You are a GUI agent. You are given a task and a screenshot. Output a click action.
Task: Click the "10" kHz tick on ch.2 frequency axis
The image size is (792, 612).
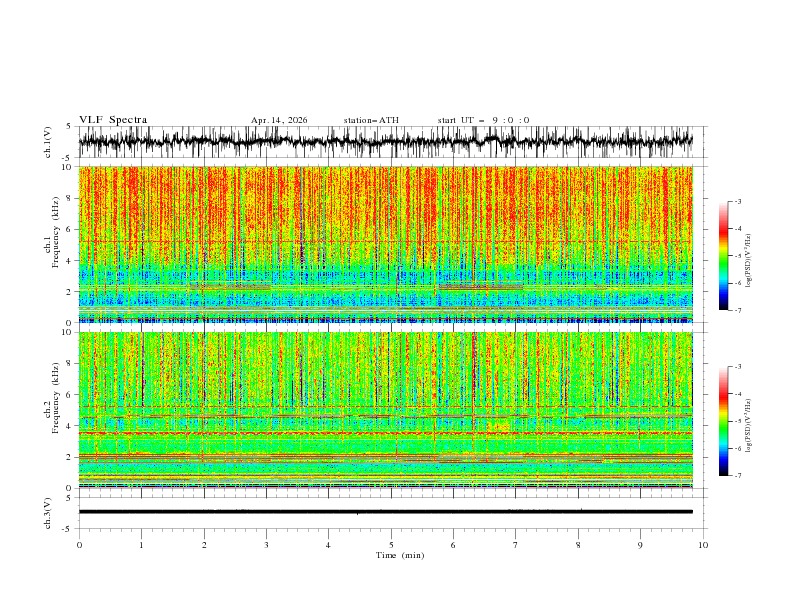tap(68, 332)
